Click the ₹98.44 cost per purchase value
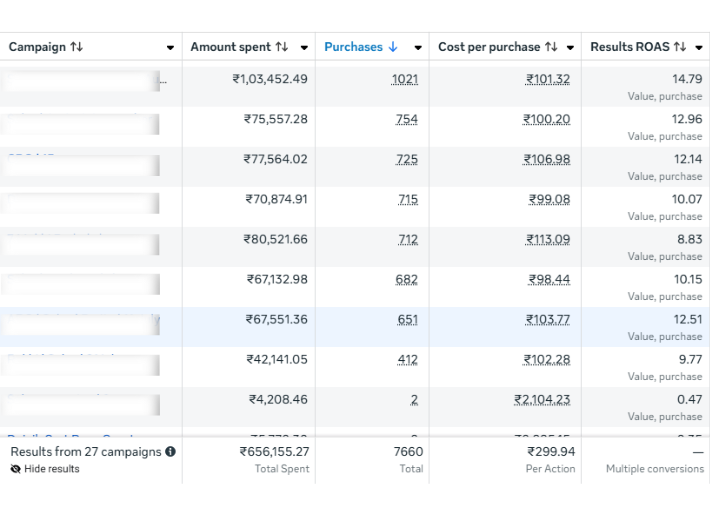Screen dimensions: 710x515 pos(549,280)
